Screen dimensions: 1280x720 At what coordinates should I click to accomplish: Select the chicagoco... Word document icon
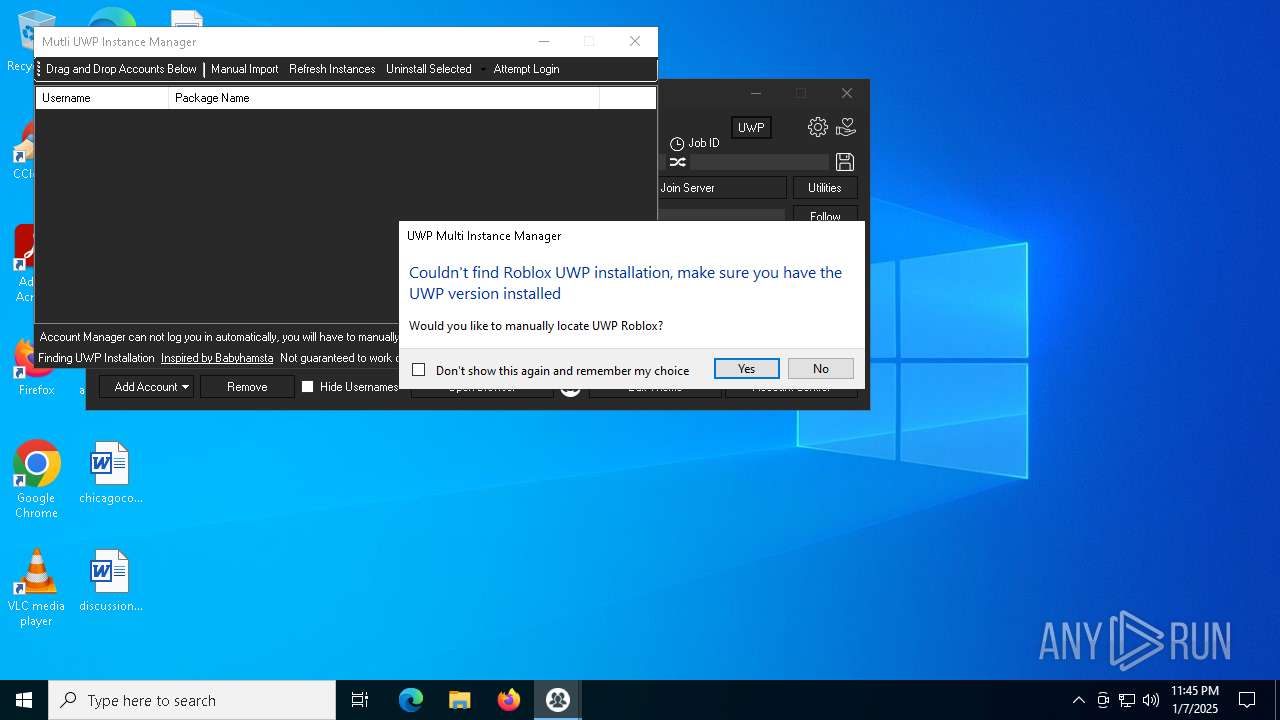pyautogui.click(x=110, y=474)
